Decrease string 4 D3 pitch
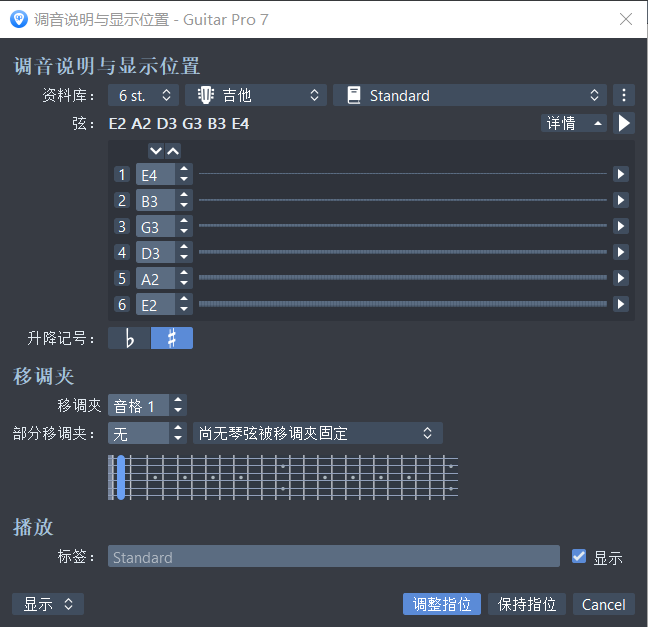648x627 pixels. pos(184,257)
